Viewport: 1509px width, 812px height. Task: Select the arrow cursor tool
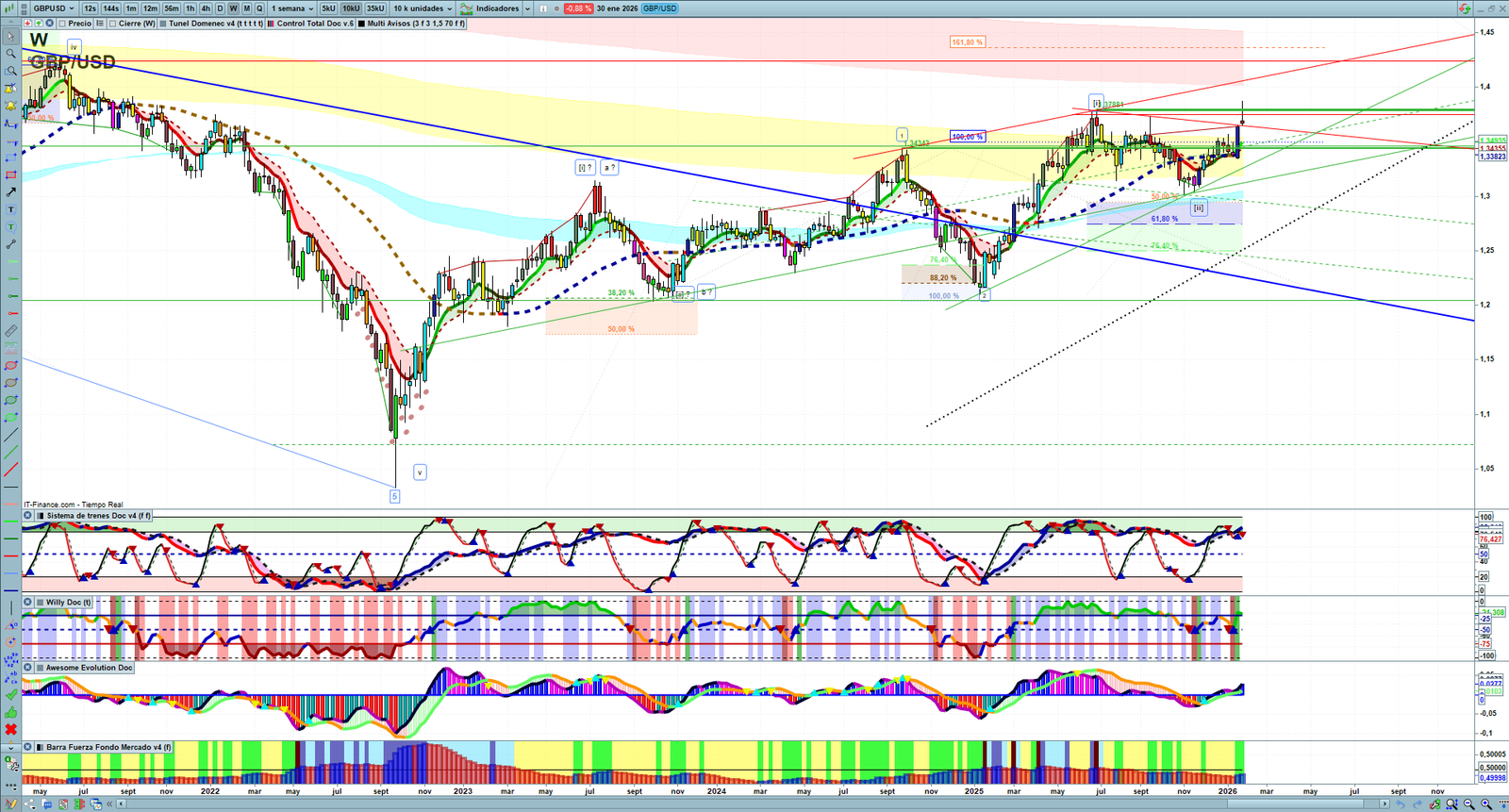11,36
